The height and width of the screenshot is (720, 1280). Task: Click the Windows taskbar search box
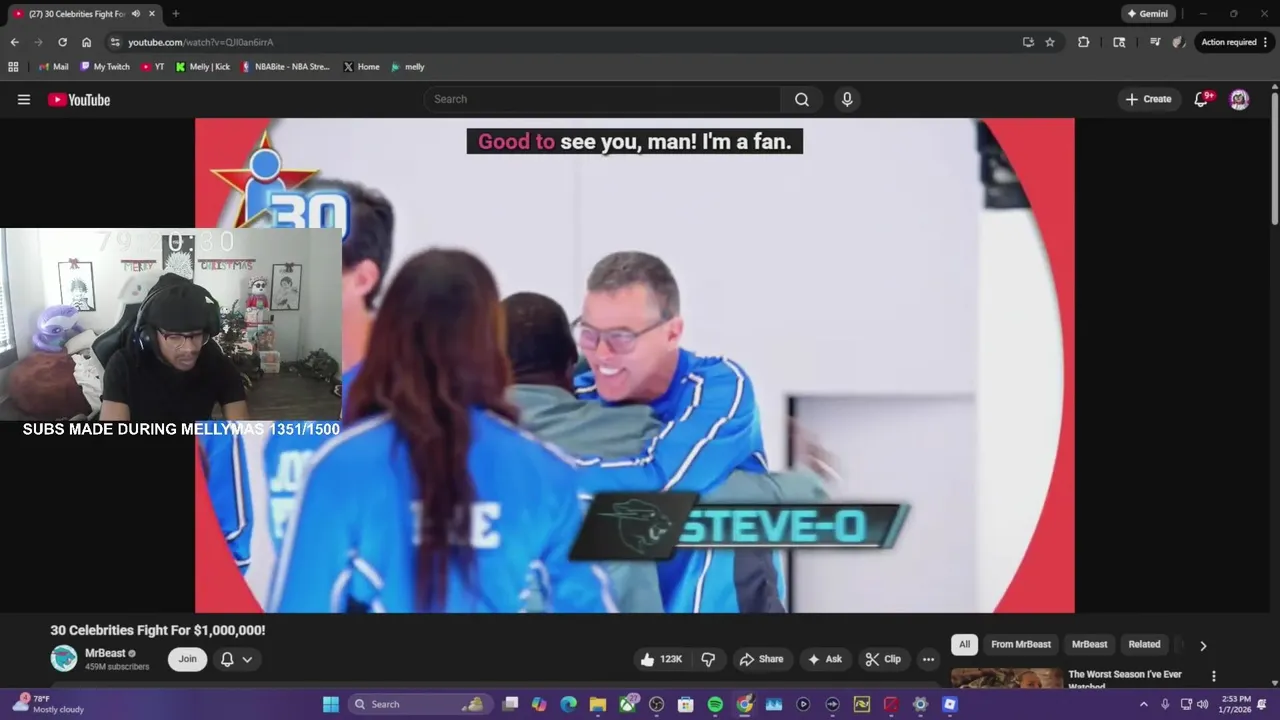(420, 704)
